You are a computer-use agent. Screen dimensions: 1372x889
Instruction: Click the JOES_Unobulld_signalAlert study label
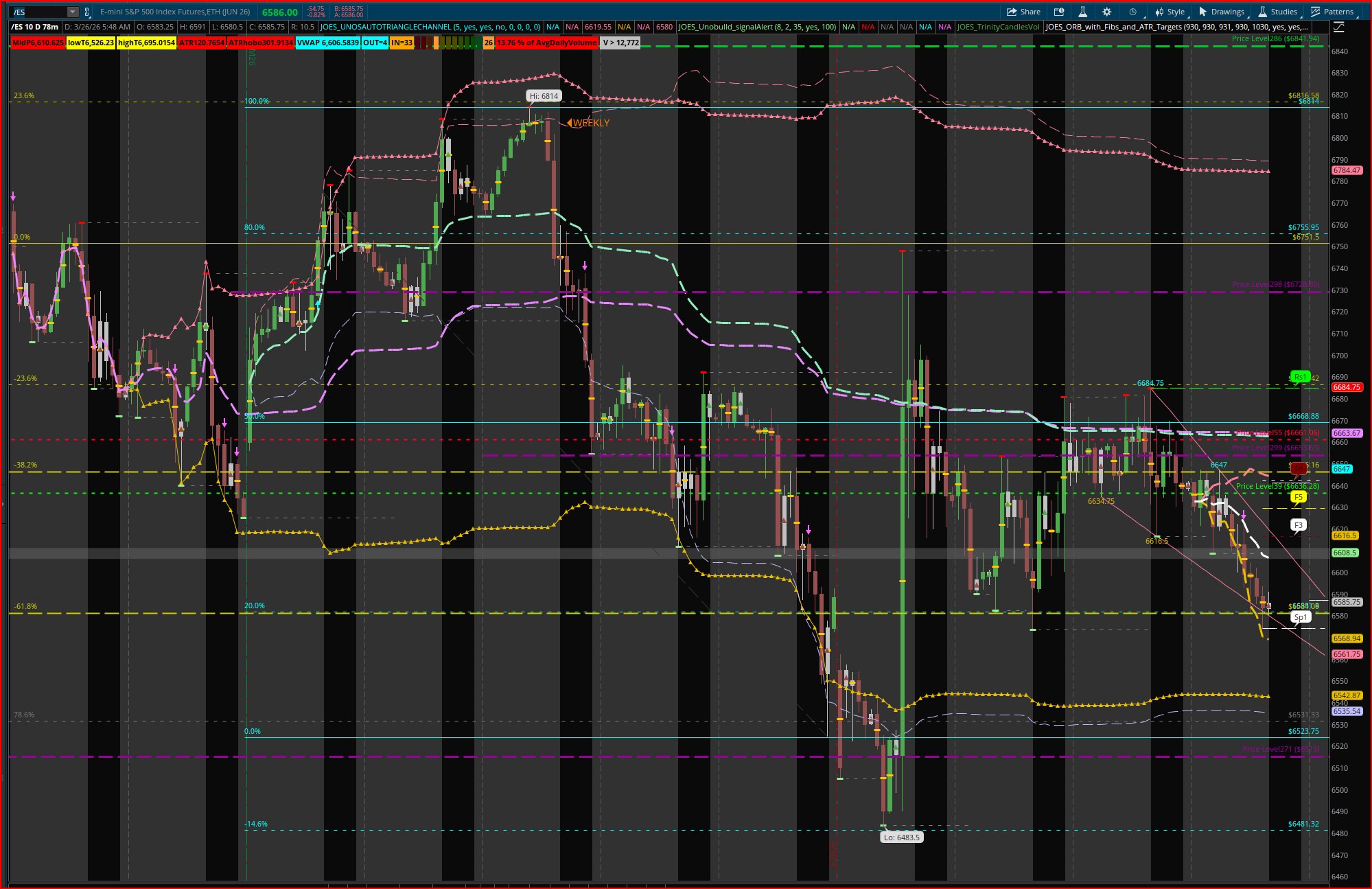pos(757,27)
